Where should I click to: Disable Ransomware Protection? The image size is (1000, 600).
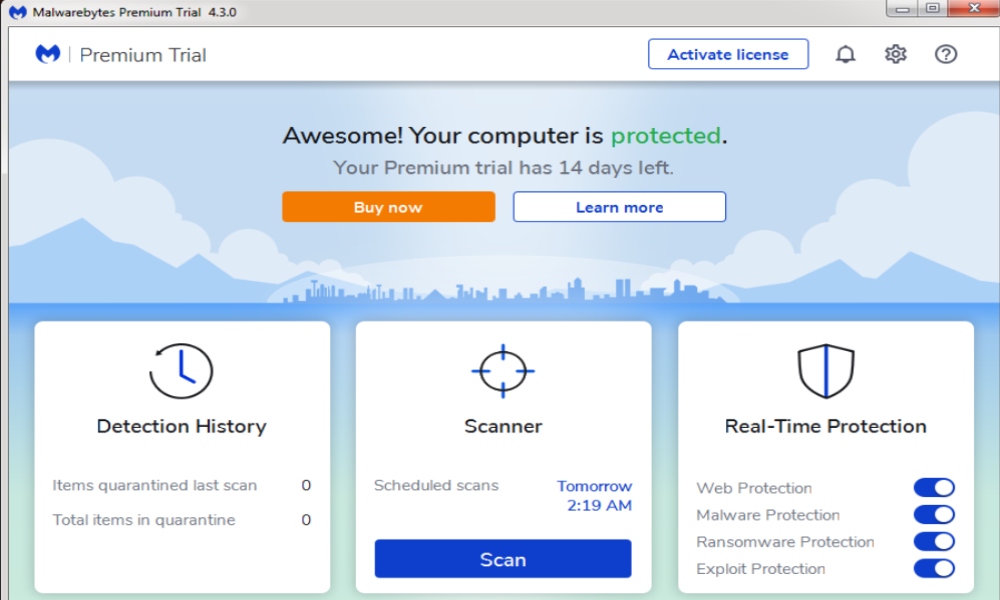(934, 541)
